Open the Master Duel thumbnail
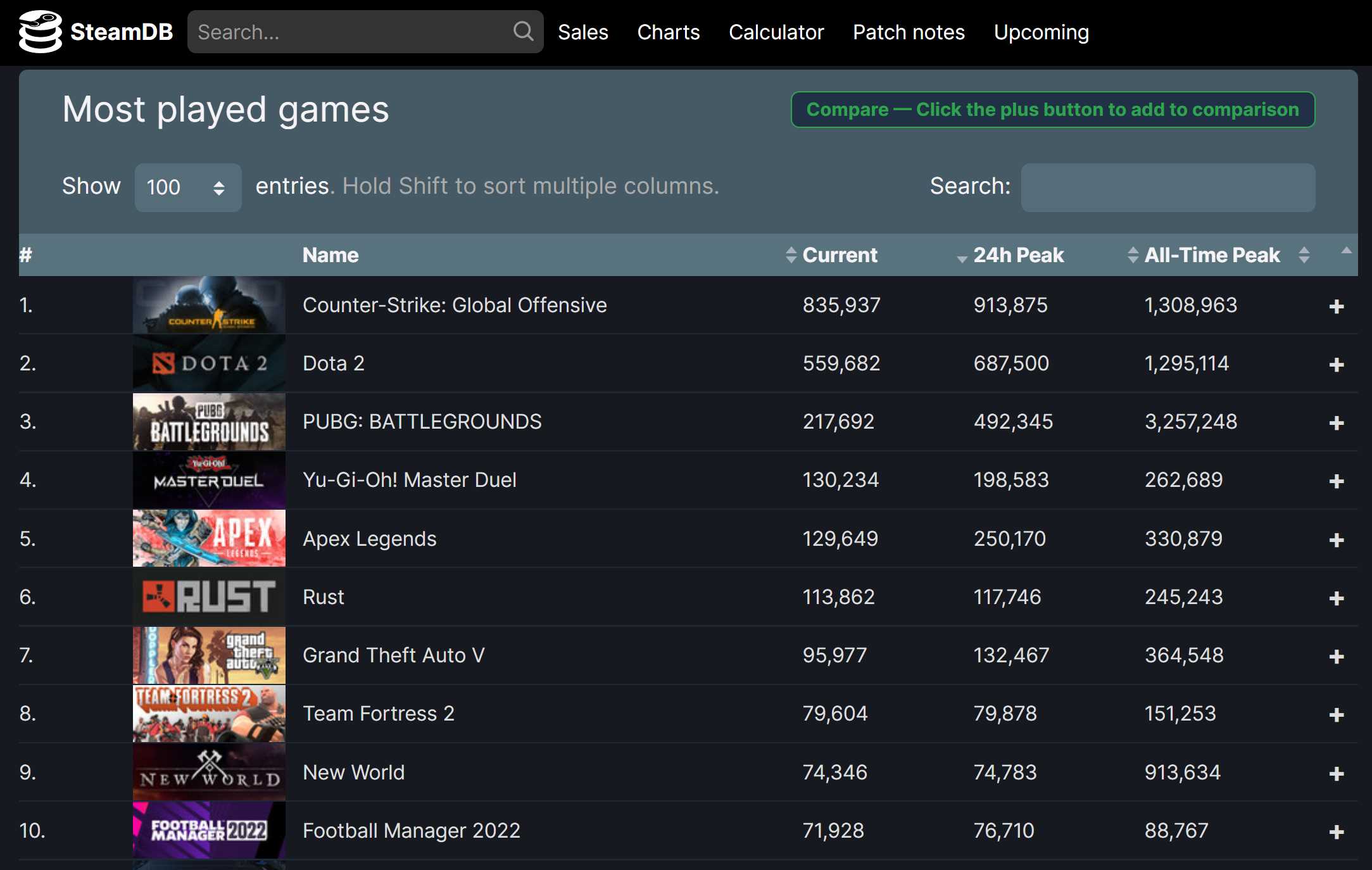 pyautogui.click(x=209, y=480)
